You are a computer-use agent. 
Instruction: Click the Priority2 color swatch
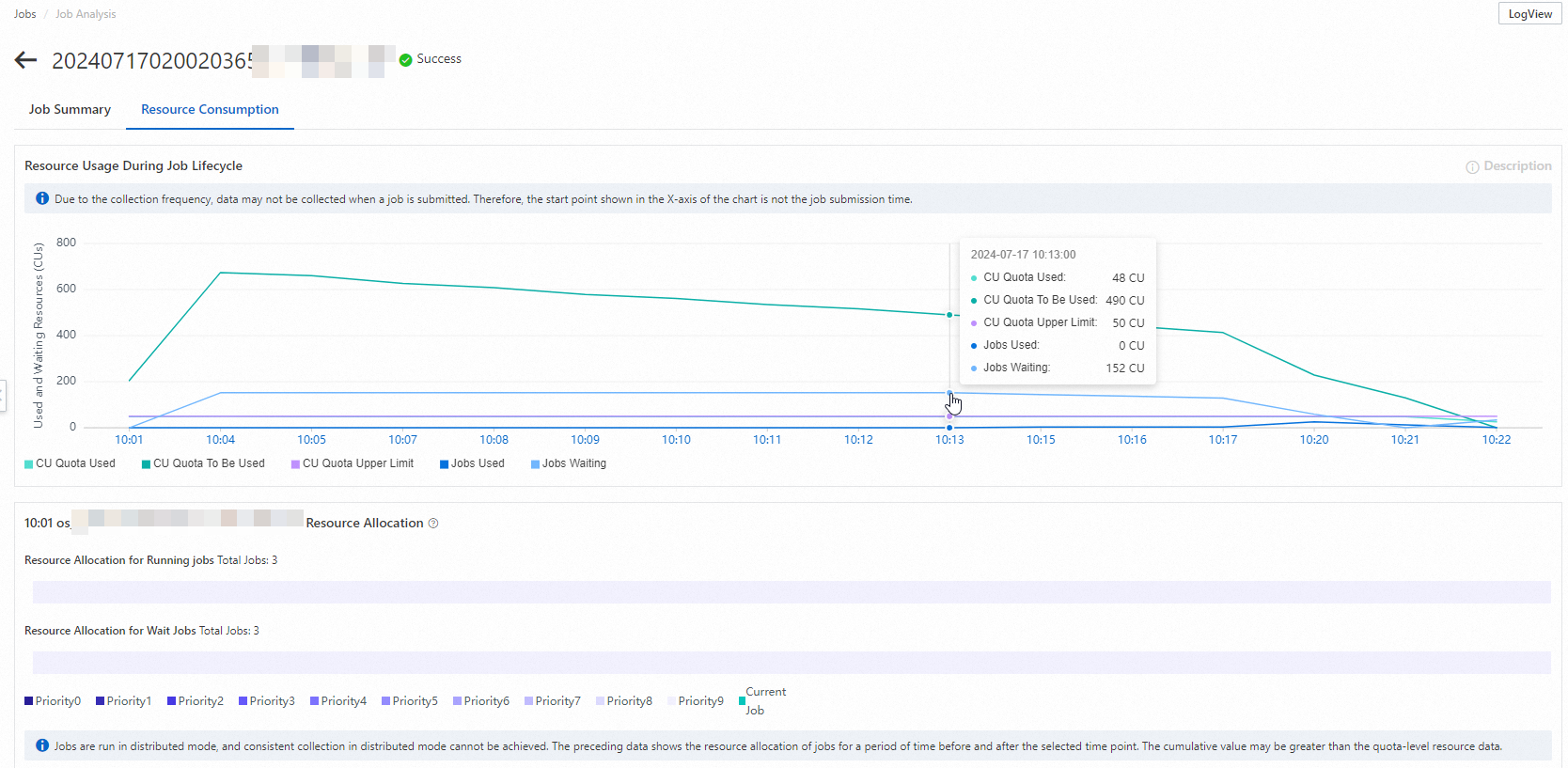pos(172,701)
